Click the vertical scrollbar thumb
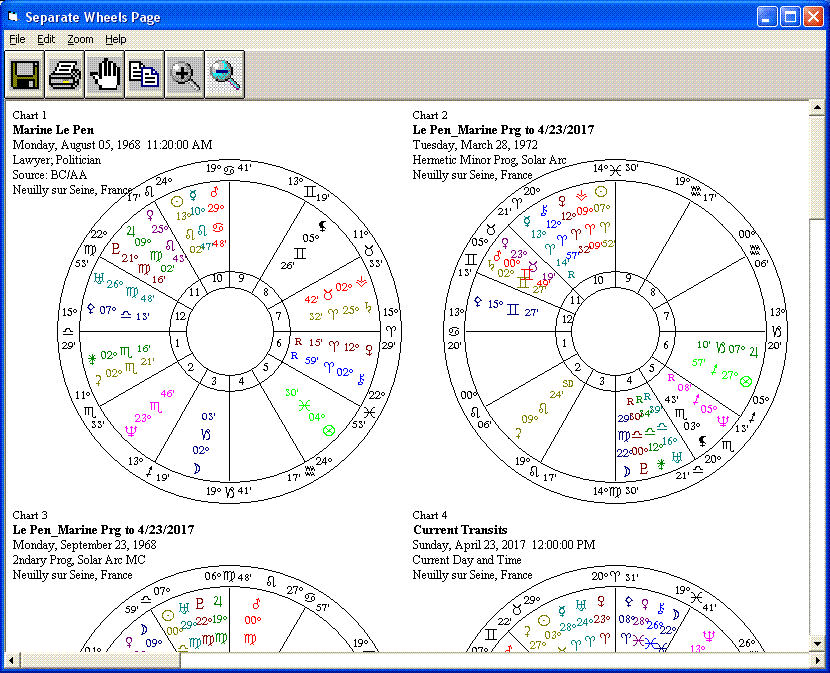The width and height of the screenshot is (830, 673). (x=817, y=166)
